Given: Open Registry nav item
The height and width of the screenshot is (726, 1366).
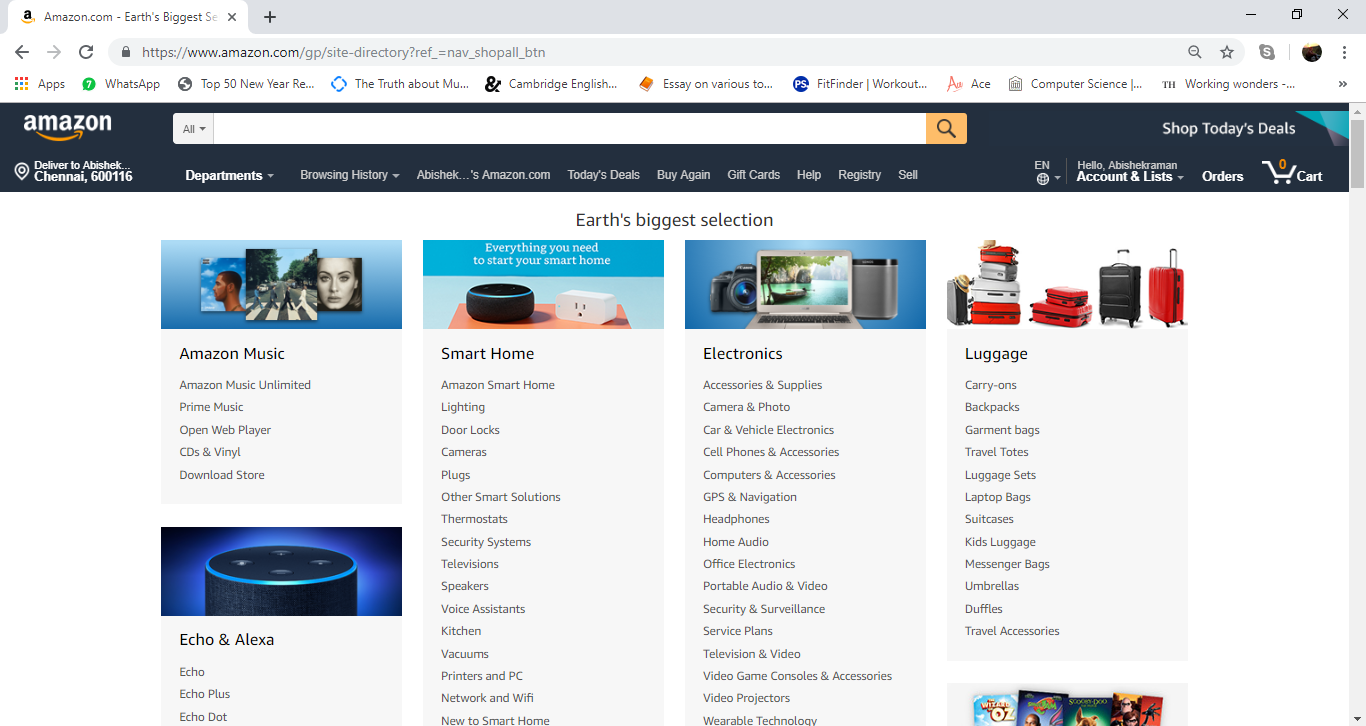Looking at the screenshot, I should click(859, 175).
